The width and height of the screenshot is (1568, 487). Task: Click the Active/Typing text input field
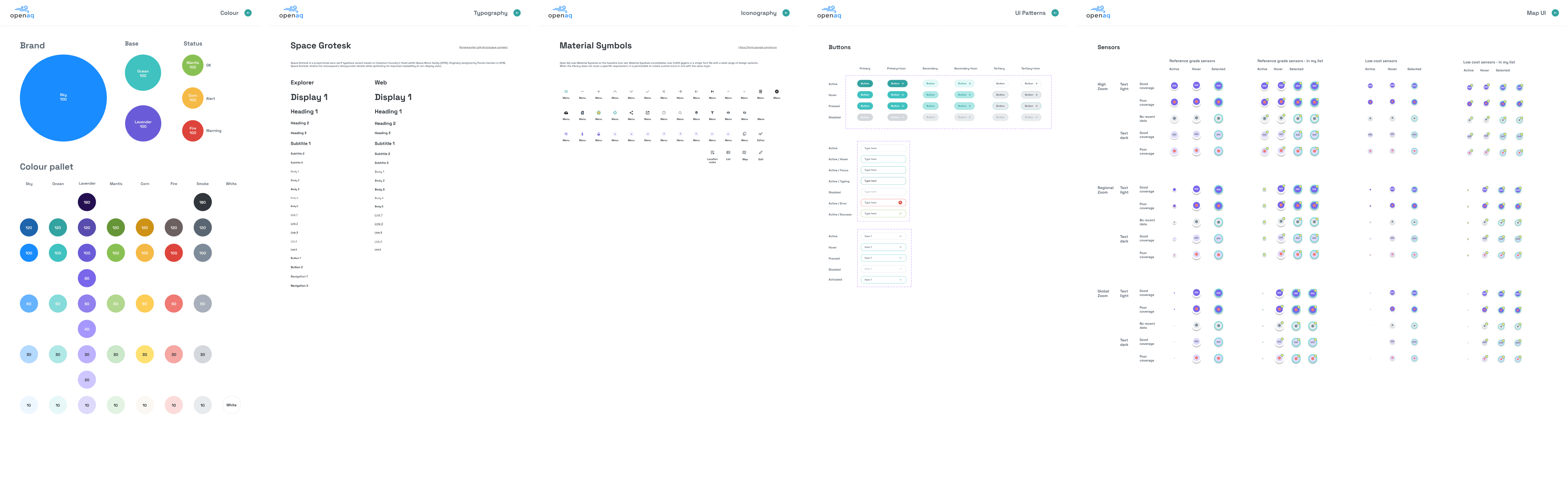click(x=883, y=180)
